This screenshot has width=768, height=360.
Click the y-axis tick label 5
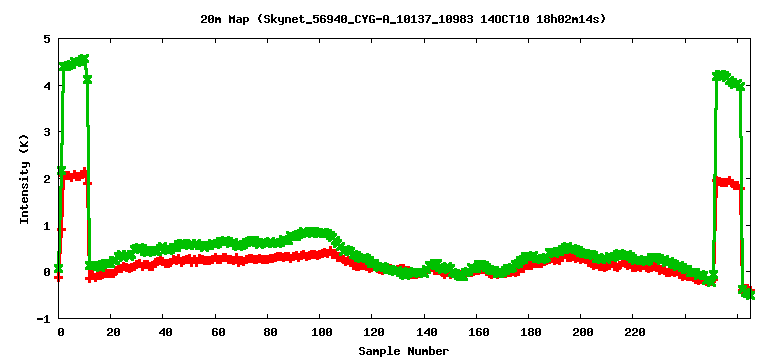[48, 39]
